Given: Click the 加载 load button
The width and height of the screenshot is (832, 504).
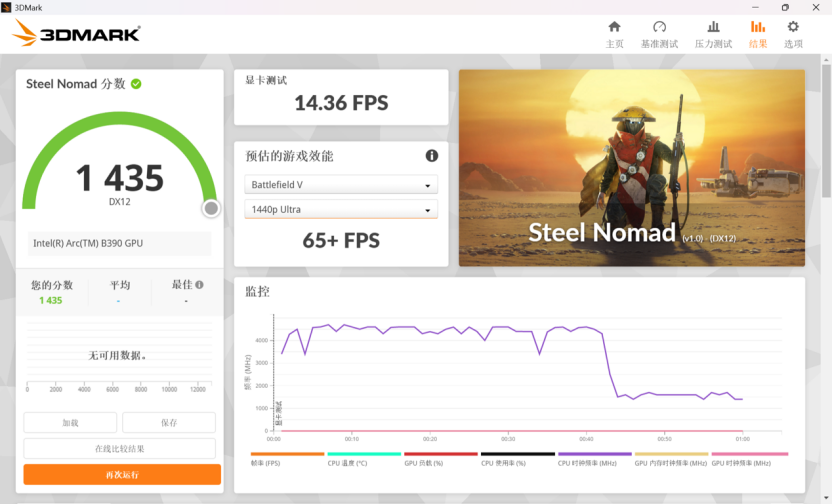Looking at the screenshot, I should [70, 423].
